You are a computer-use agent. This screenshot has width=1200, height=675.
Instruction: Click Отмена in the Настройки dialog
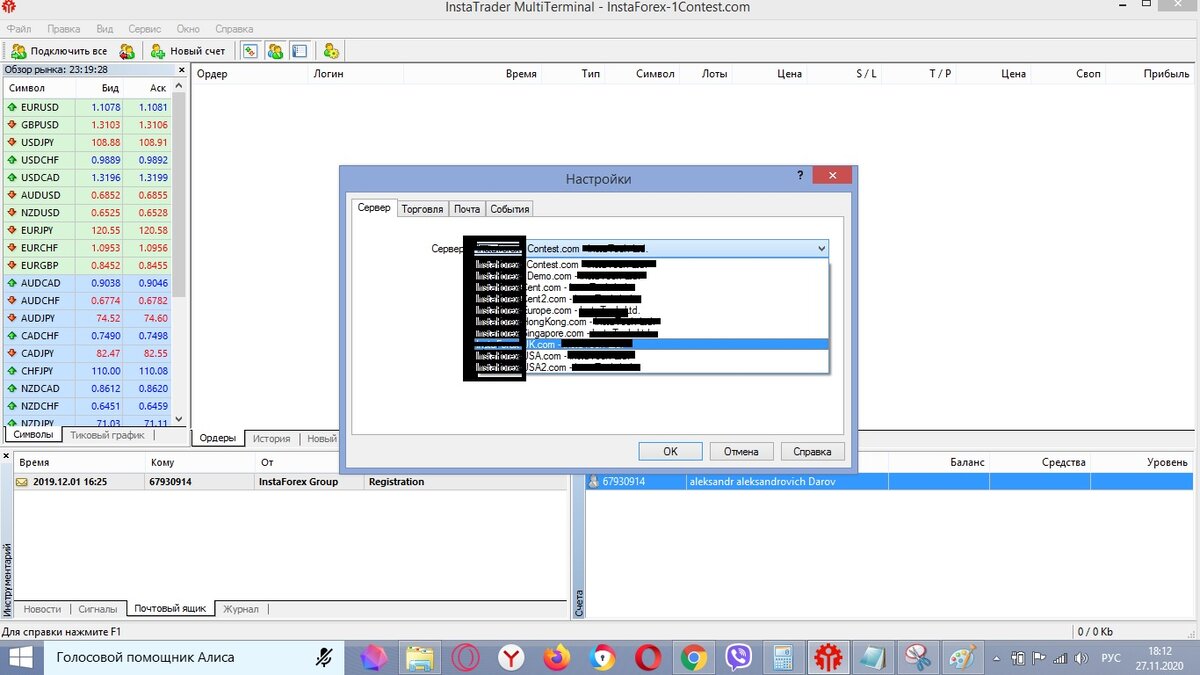(x=741, y=451)
